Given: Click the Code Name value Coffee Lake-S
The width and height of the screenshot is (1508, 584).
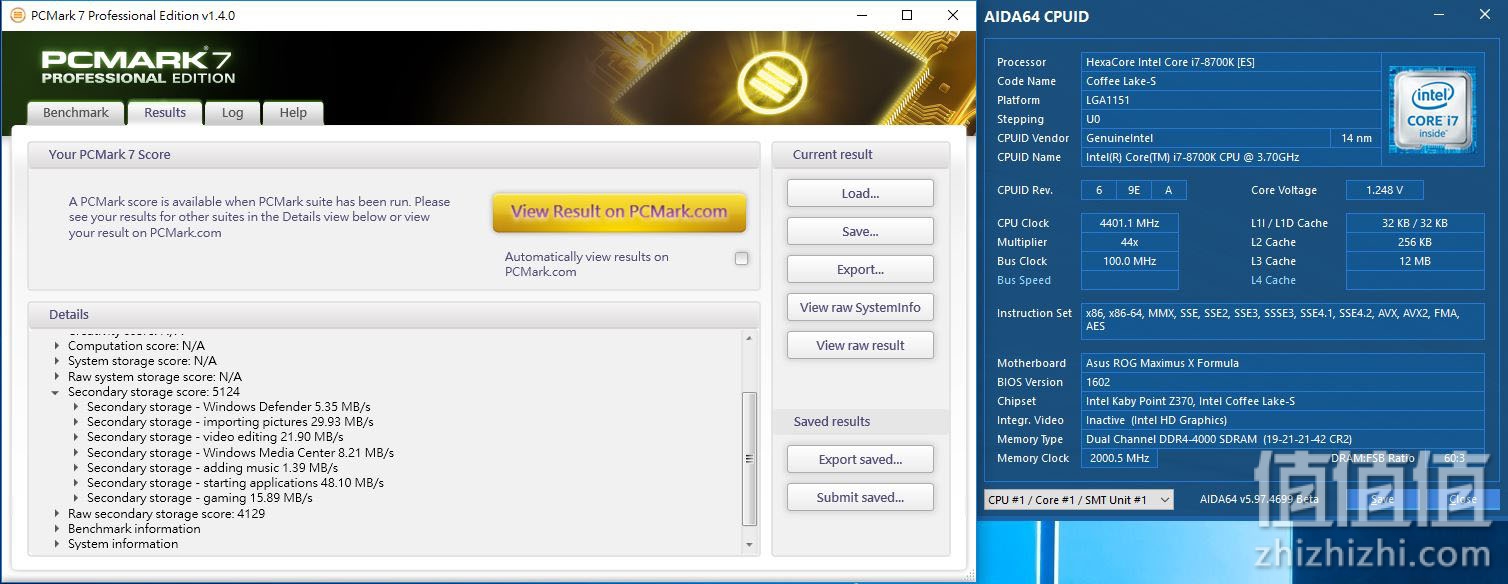Looking at the screenshot, I should [x=1232, y=81].
